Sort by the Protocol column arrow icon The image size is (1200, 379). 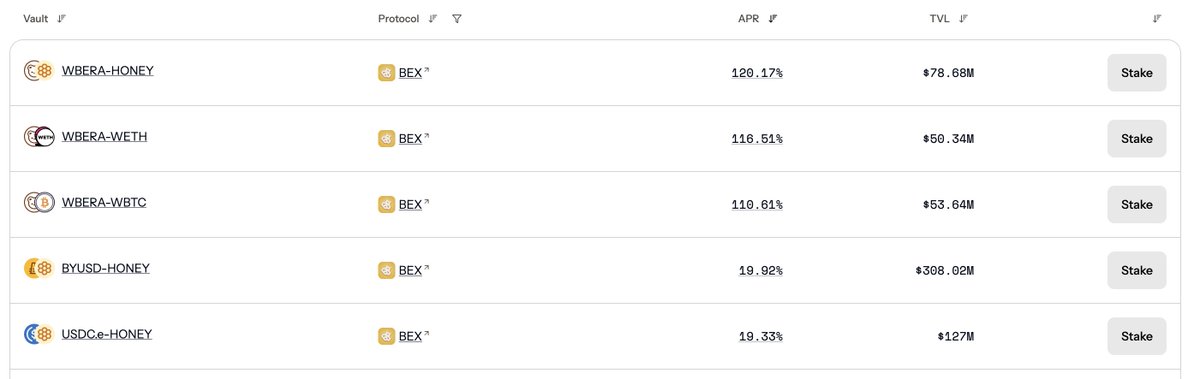(433, 19)
